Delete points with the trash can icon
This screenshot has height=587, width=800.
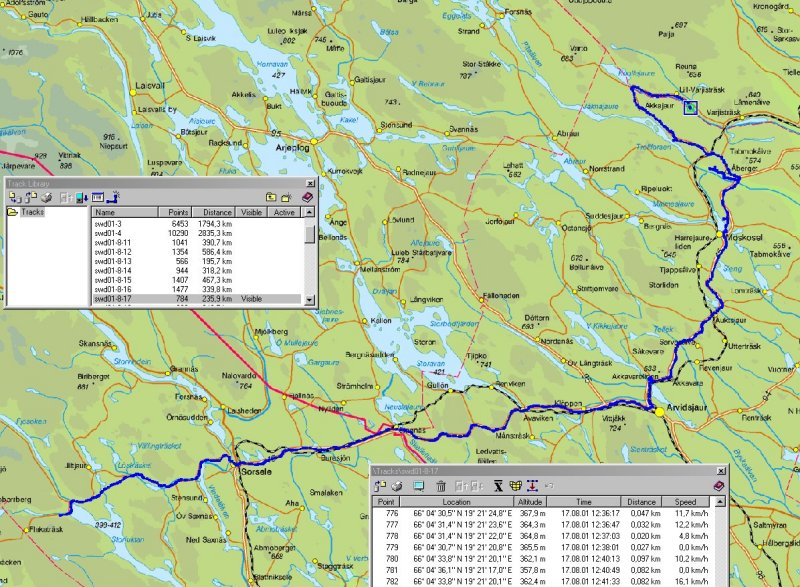[440, 485]
